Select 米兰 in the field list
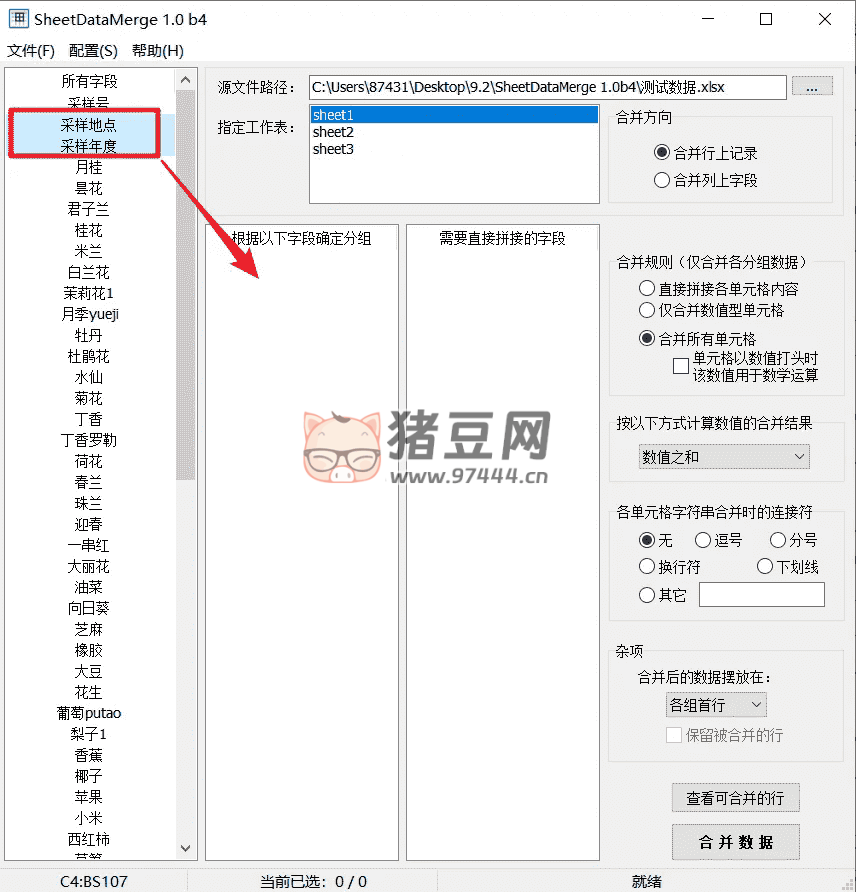The height and width of the screenshot is (892, 856). click(x=89, y=251)
